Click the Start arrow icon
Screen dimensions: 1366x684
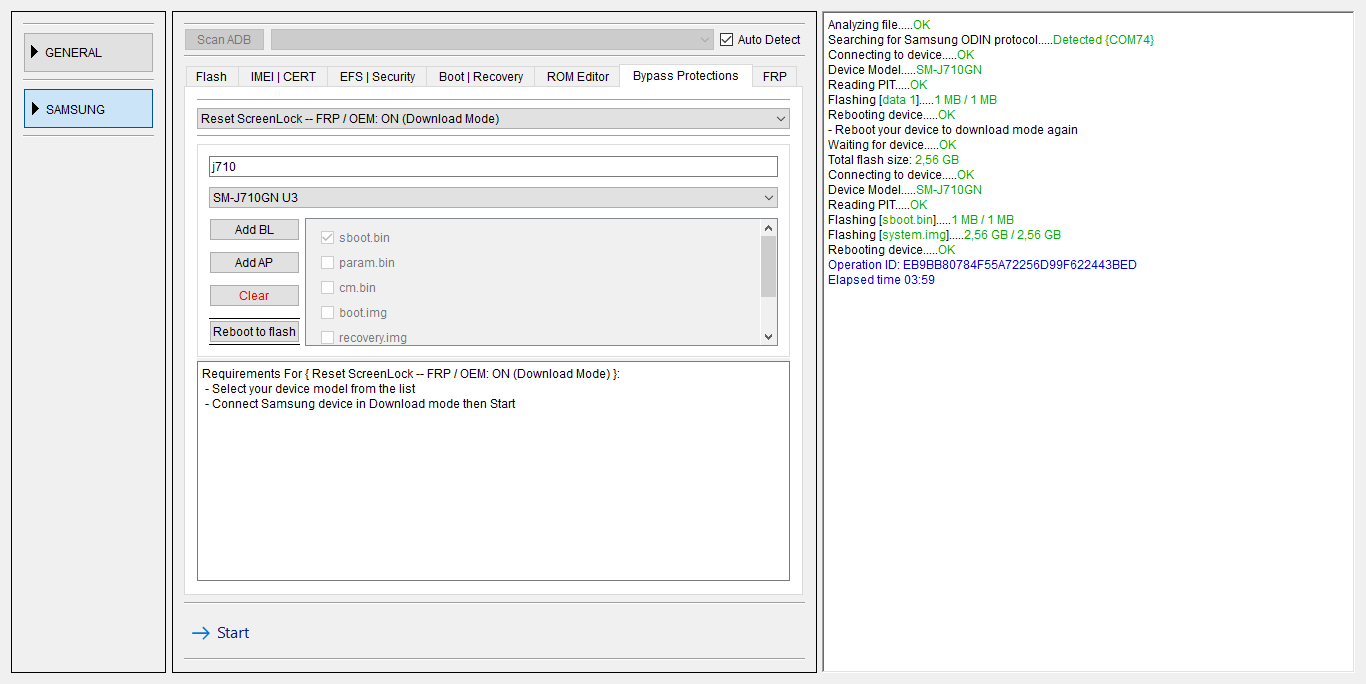200,633
